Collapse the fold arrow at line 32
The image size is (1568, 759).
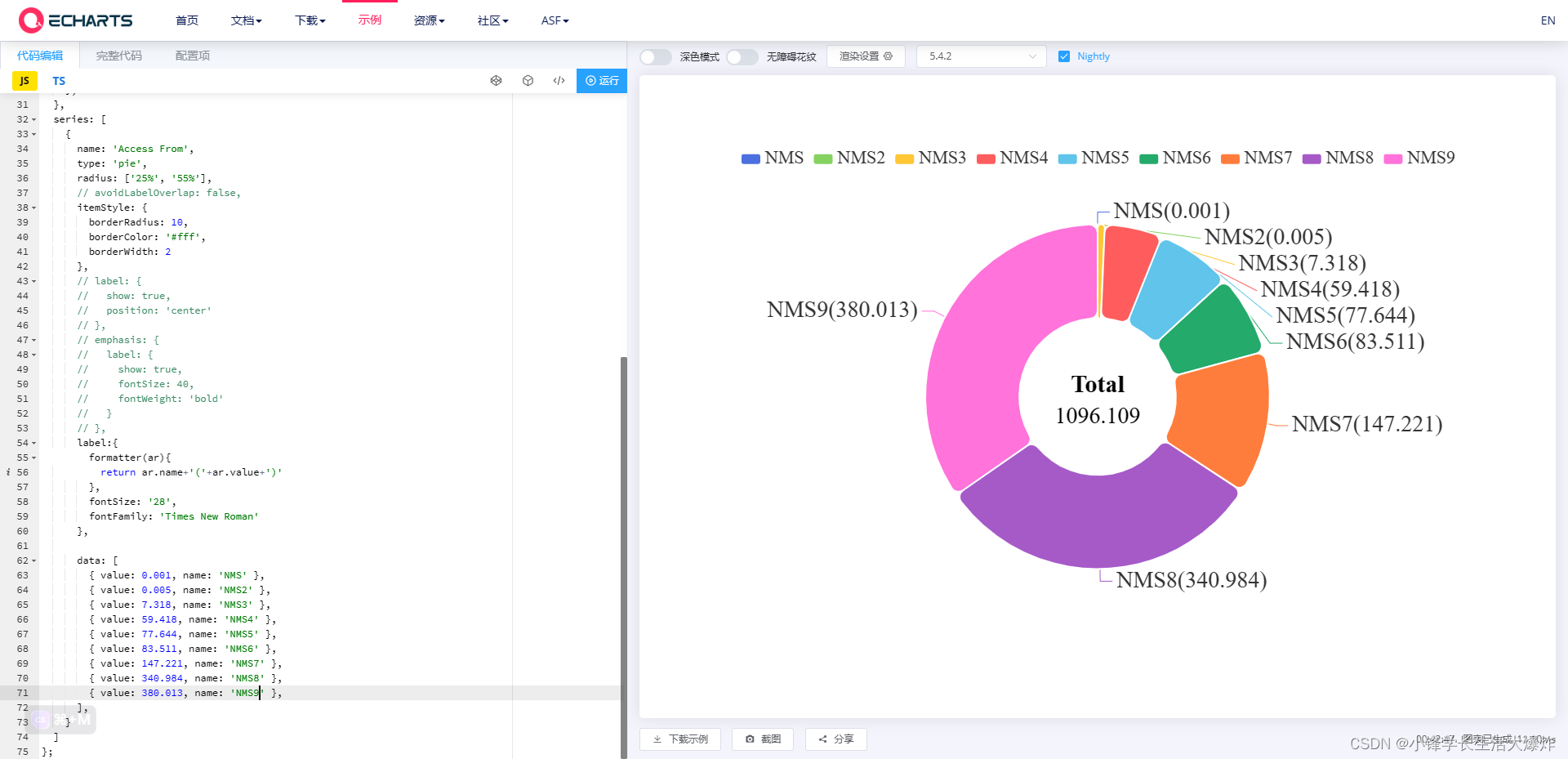pos(33,120)
